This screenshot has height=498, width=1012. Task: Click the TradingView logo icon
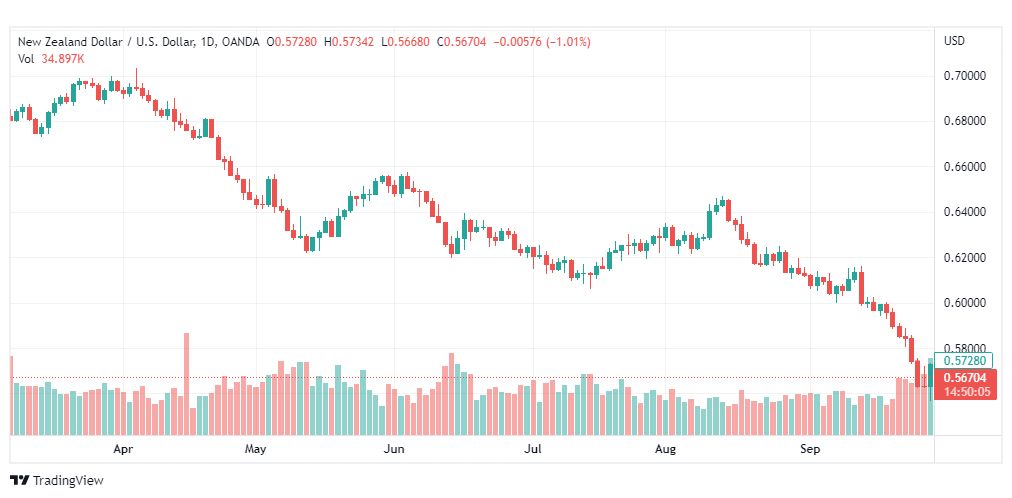21,481
